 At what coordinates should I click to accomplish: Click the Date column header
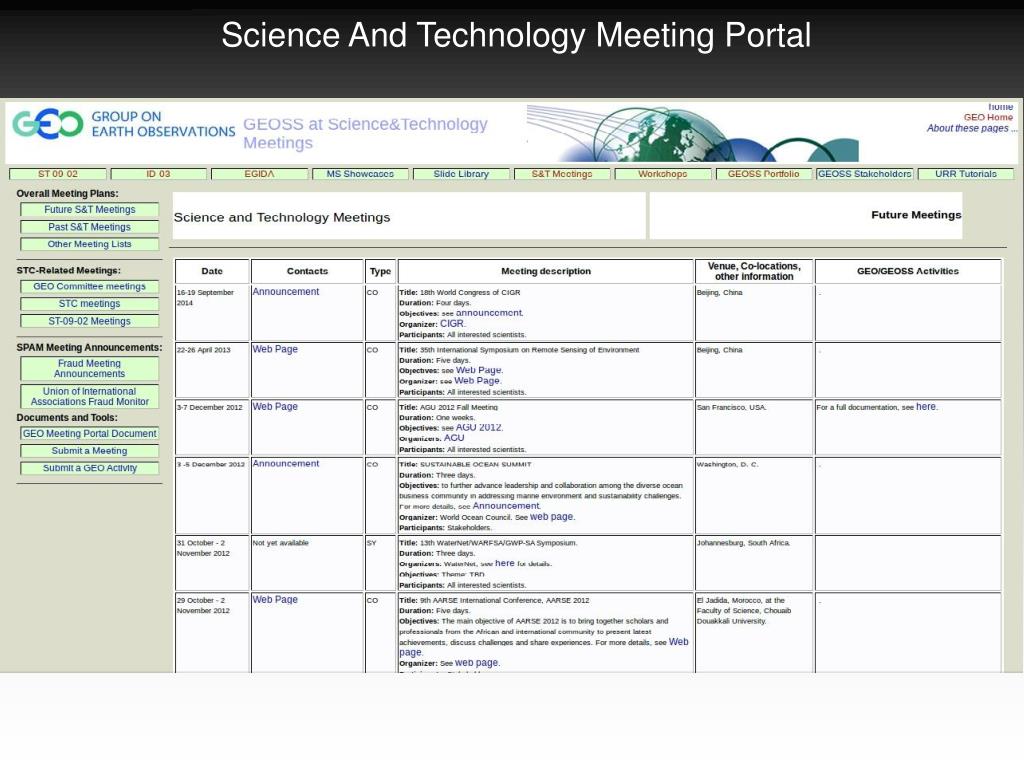212,271
